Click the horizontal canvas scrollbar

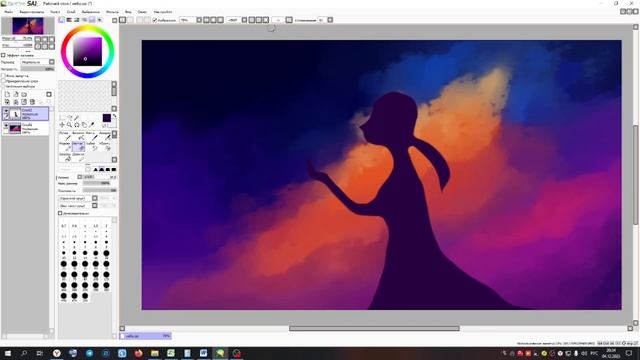click(x=374, y=329)
